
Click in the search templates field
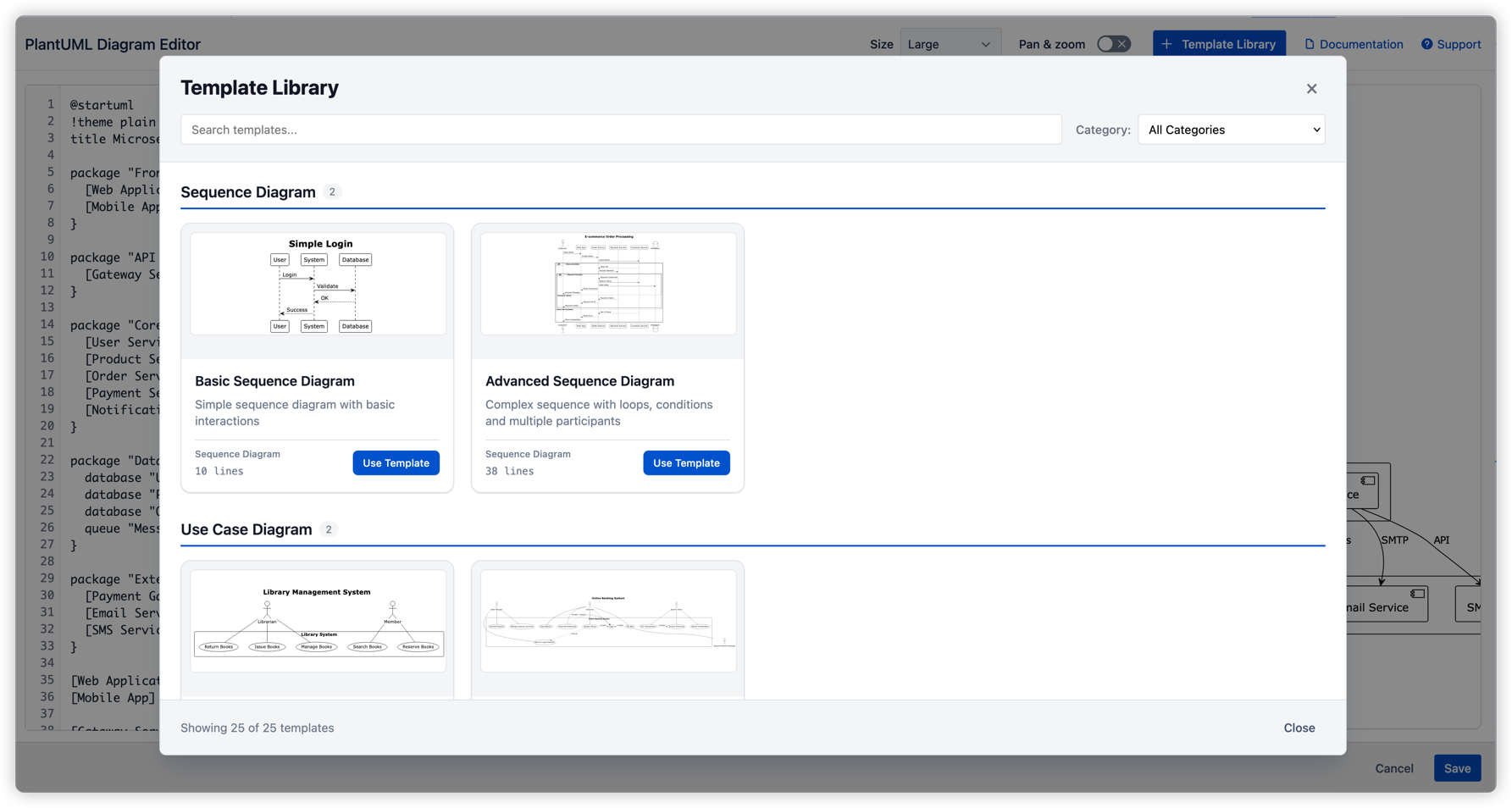point(621,129)
